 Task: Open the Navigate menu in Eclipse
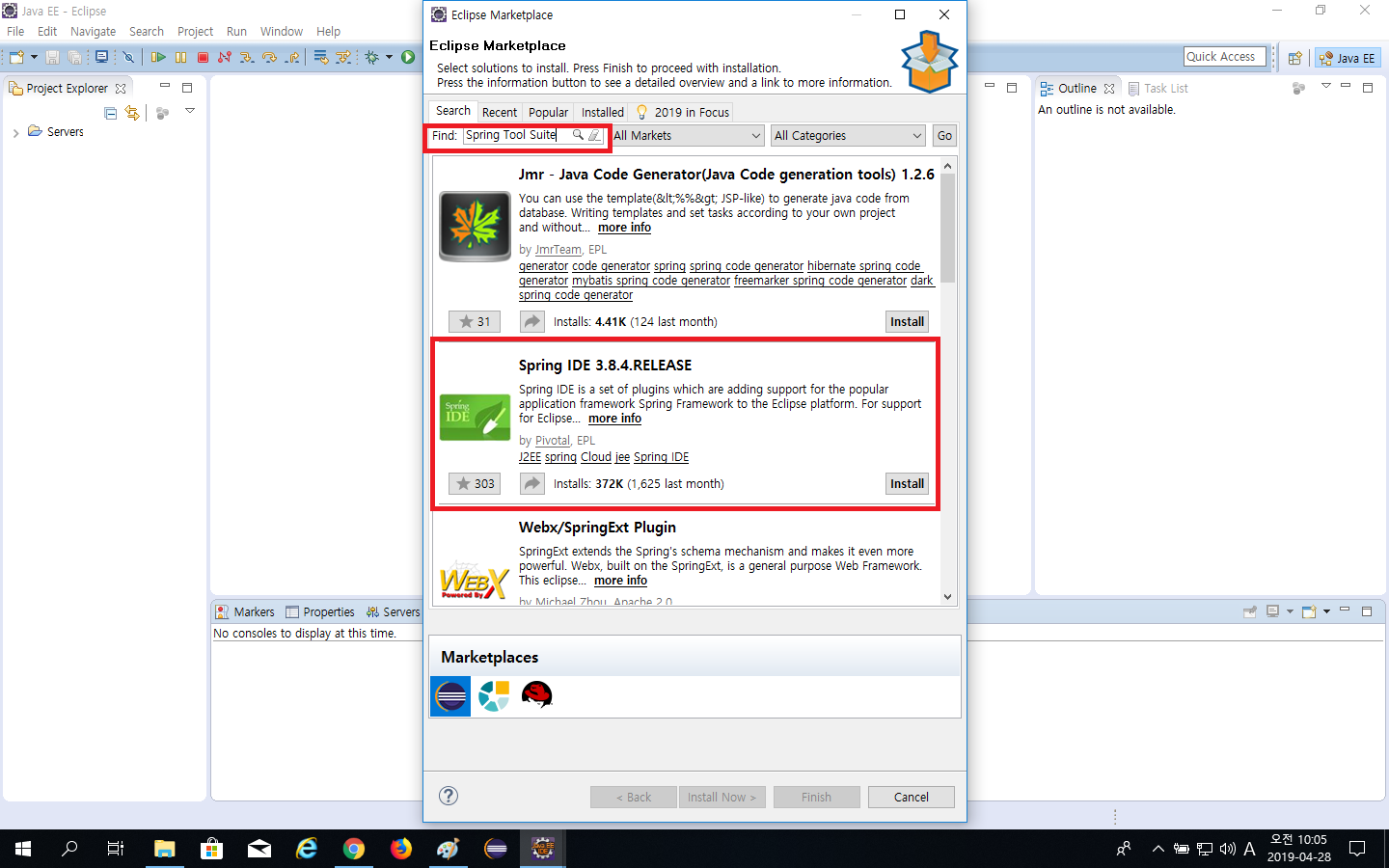click(93, 32)
